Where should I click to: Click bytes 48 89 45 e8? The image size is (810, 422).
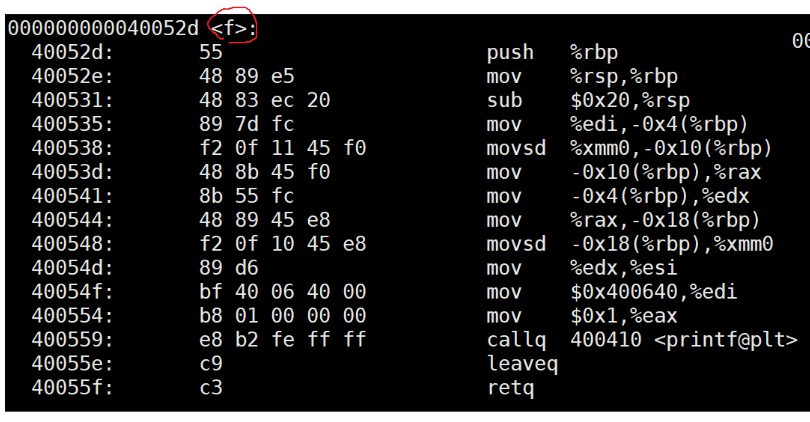264,221
